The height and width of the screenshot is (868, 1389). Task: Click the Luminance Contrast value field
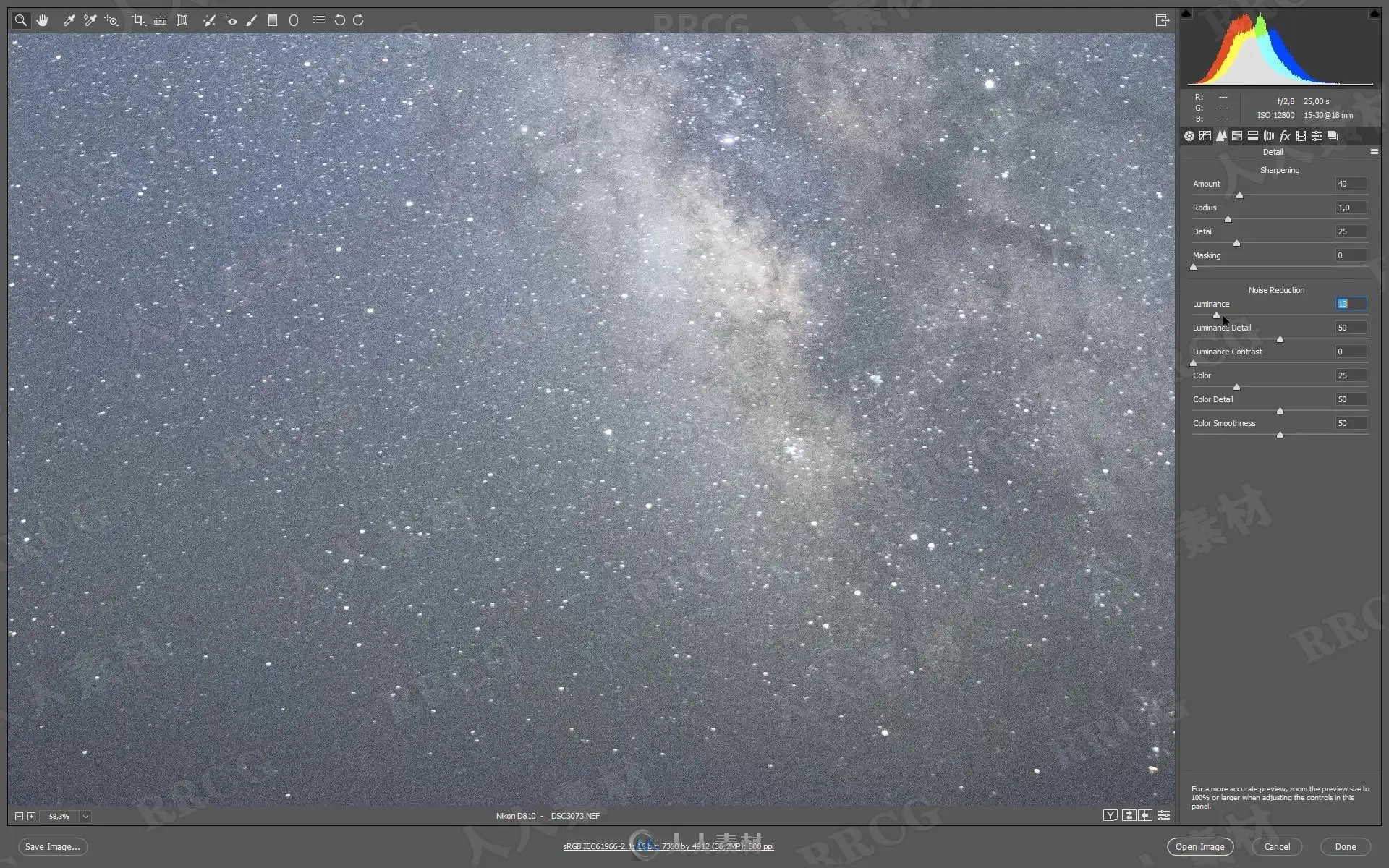coord(1351,352)
